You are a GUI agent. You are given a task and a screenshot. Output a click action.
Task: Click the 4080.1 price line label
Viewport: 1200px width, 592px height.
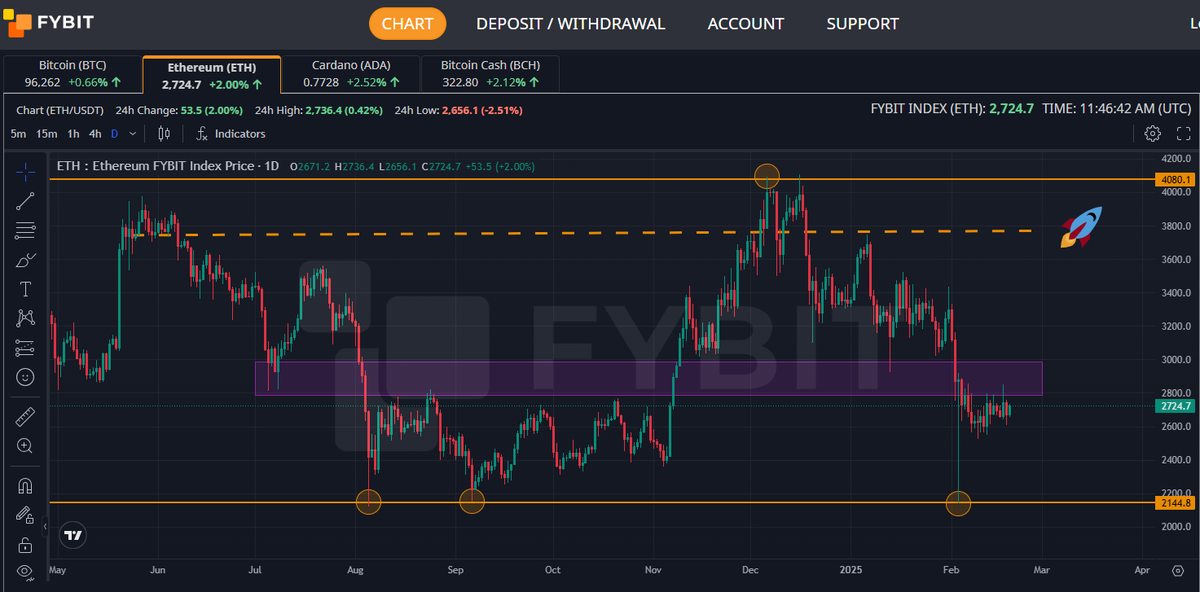click(1175, 180)
